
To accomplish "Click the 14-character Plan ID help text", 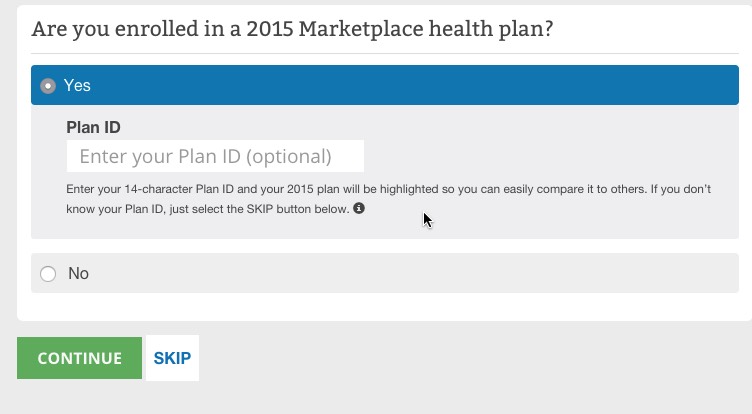I will point(300,190).
